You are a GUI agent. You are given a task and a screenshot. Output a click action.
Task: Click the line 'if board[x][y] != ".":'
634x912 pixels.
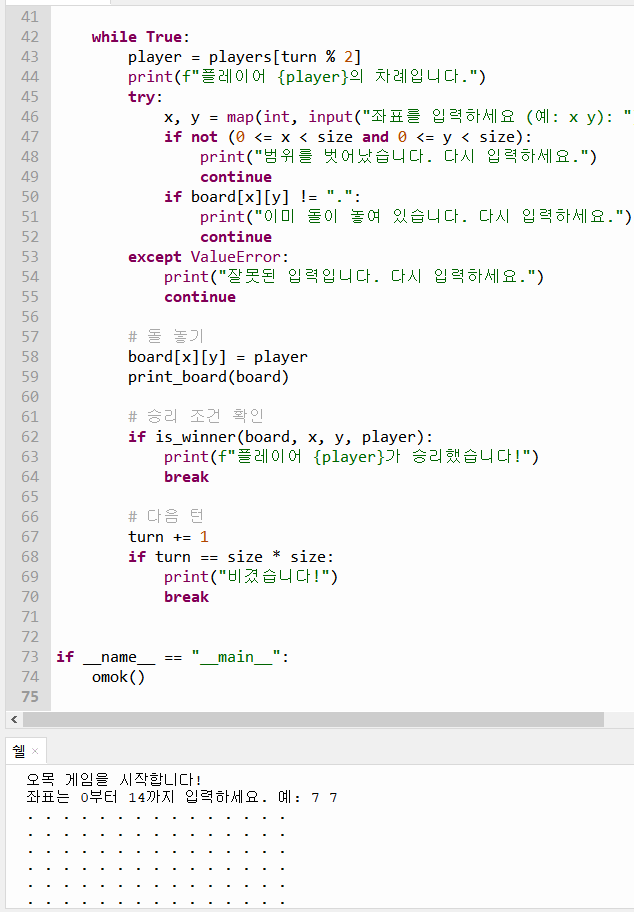point(262,197)
